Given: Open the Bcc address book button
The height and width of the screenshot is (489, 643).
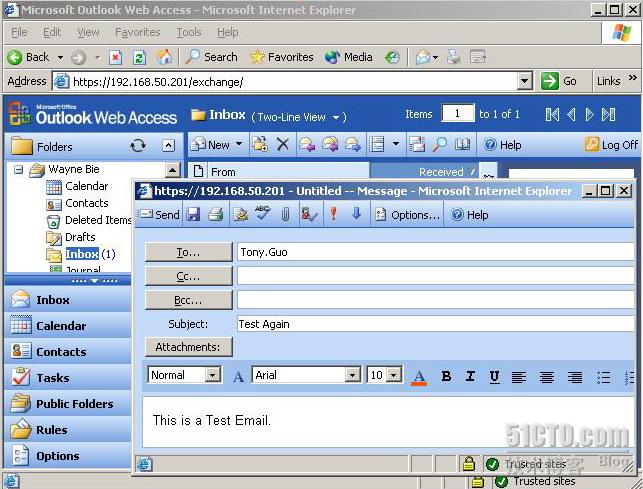Looking at the screenshot, I should [x=189, y=300].
